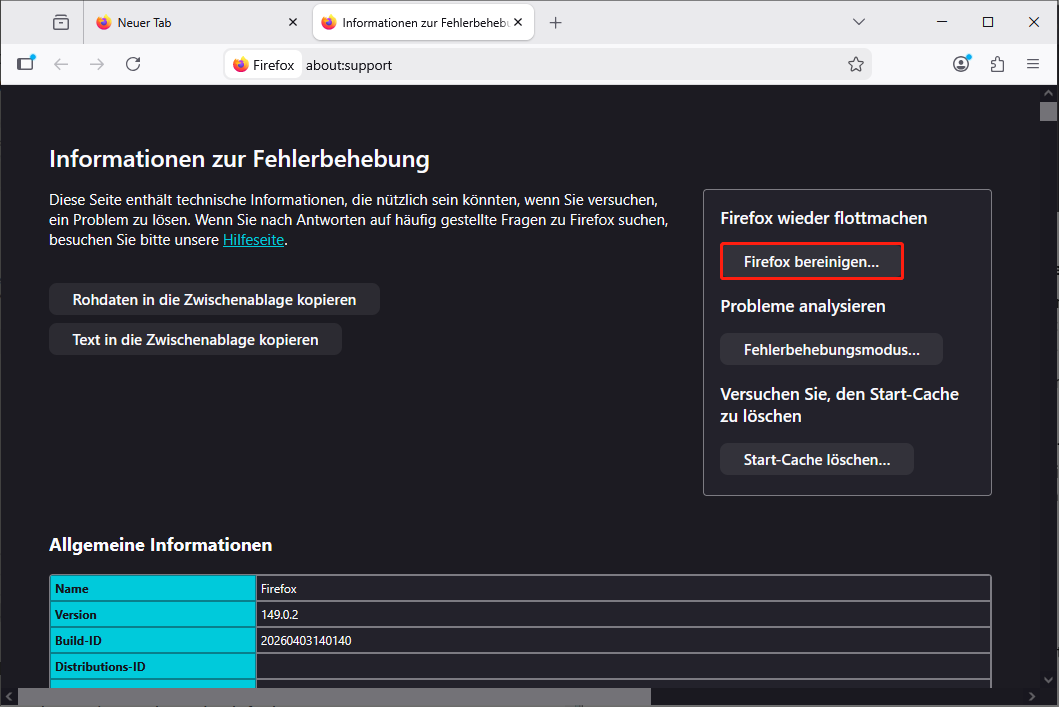This screenshot has height=707, width=1059.
Task: Close the Neuer Tab tab
Action: point(293,22)
